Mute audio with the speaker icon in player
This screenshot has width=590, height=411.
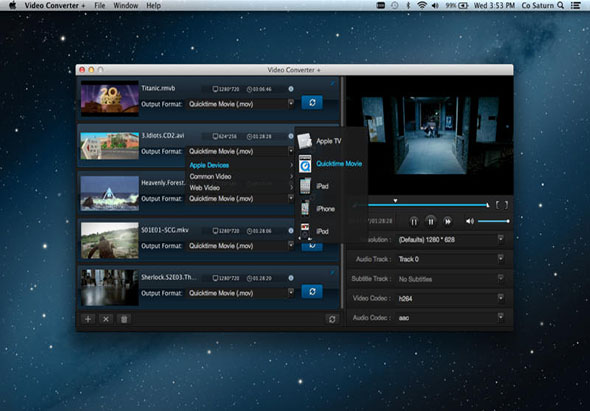pos(470,221)
